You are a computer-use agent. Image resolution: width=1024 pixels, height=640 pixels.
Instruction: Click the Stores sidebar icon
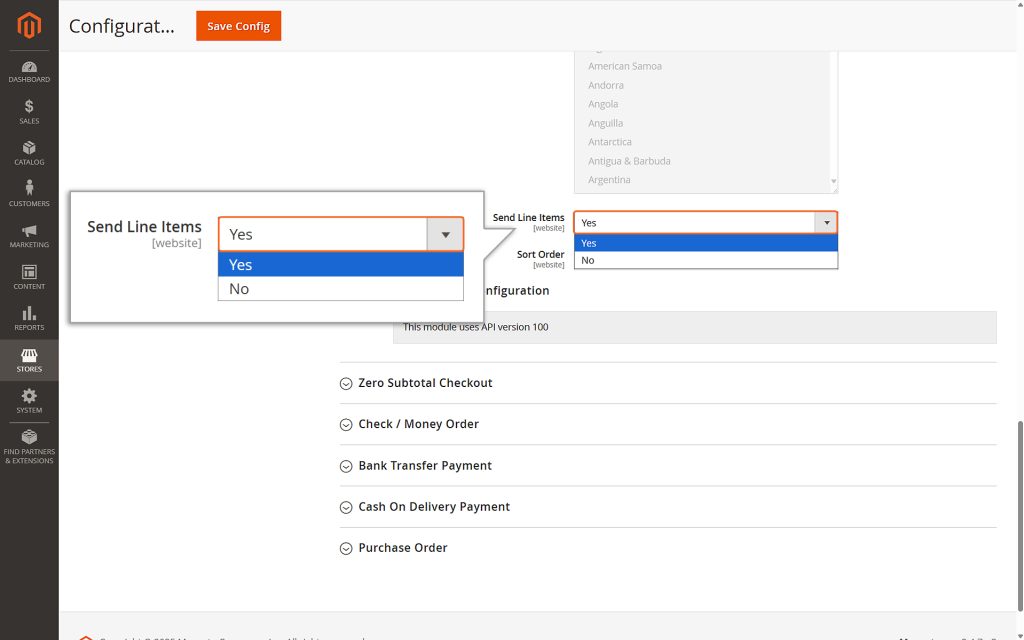(x=29, y=360)
